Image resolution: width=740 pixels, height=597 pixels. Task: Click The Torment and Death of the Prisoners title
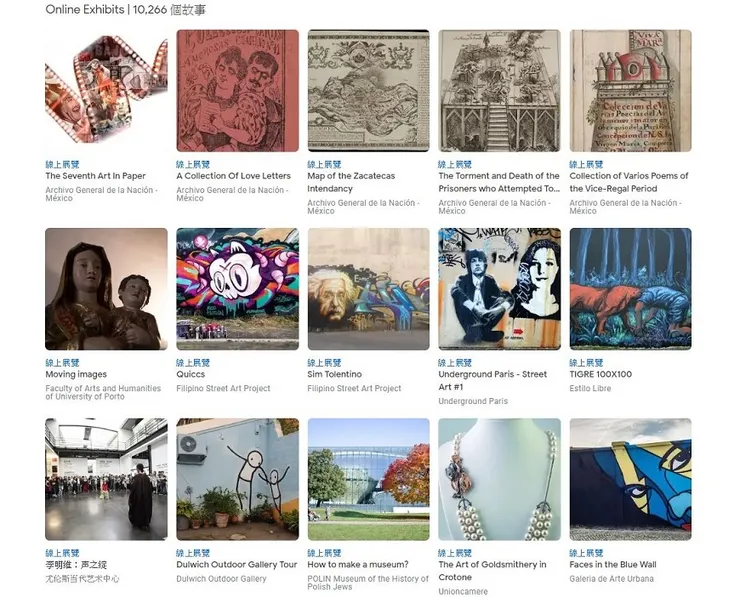[x=499, y=182]
